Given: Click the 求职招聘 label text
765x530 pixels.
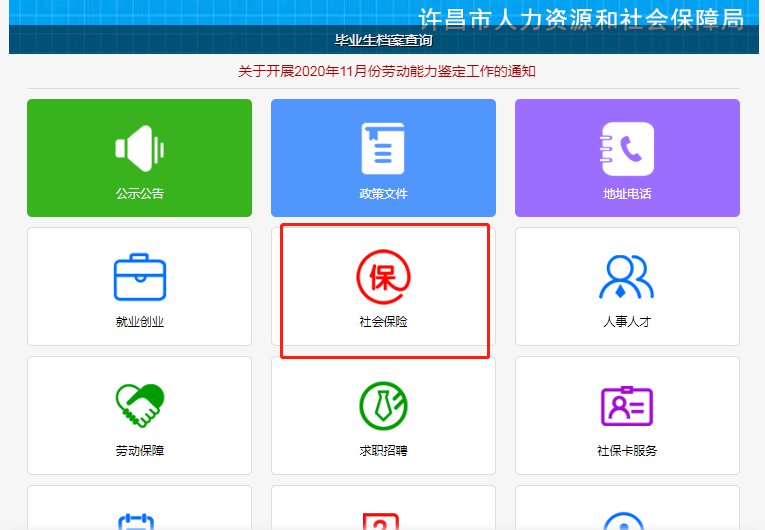Looking at the screenshot, I should pyautogui.click(x=383, y=450).
